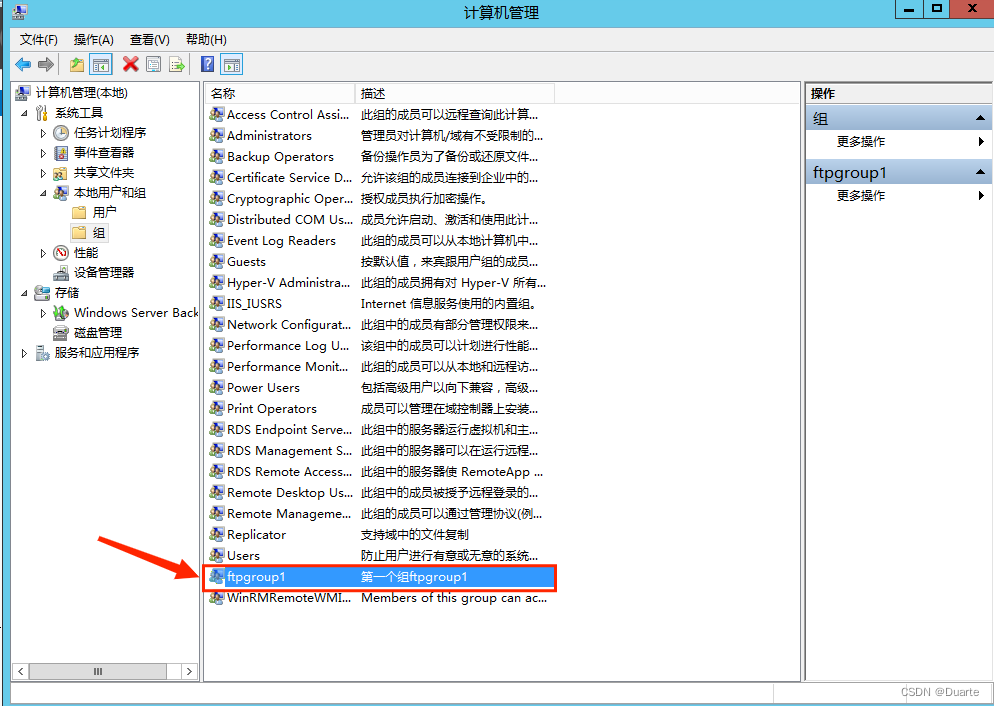The image size is (994, 706).
Task: Click the blue Help question mark icon
Action: pos(207,64)
